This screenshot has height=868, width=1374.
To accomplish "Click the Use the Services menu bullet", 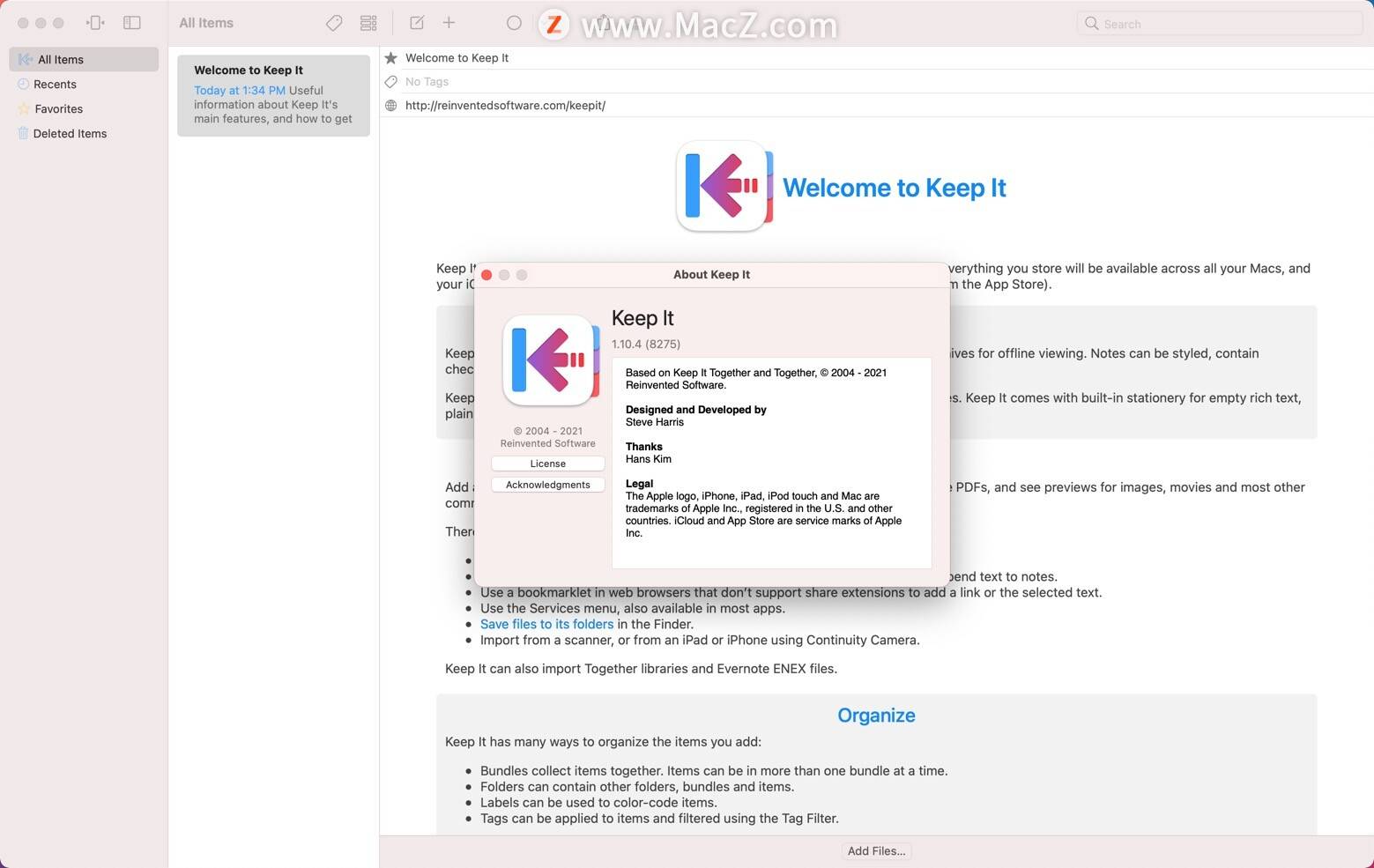I will [x=633, y=608].
